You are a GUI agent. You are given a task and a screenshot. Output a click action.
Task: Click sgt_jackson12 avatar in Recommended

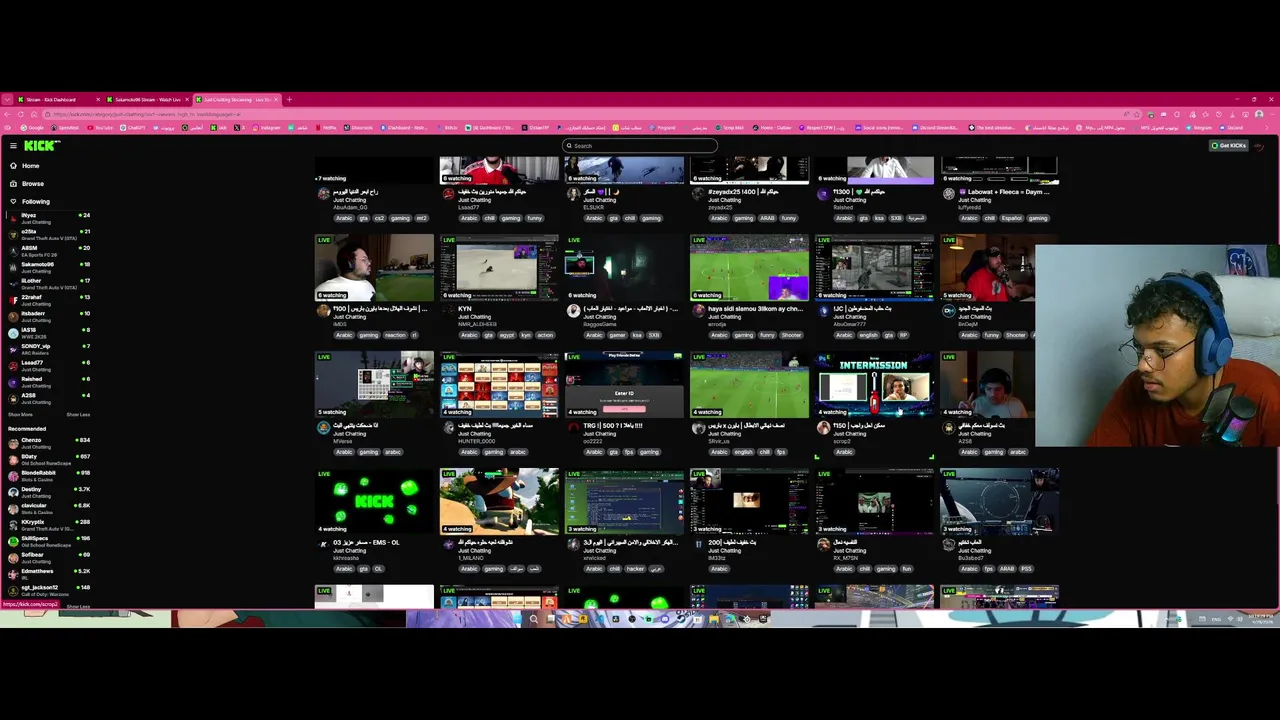[13, 590]
